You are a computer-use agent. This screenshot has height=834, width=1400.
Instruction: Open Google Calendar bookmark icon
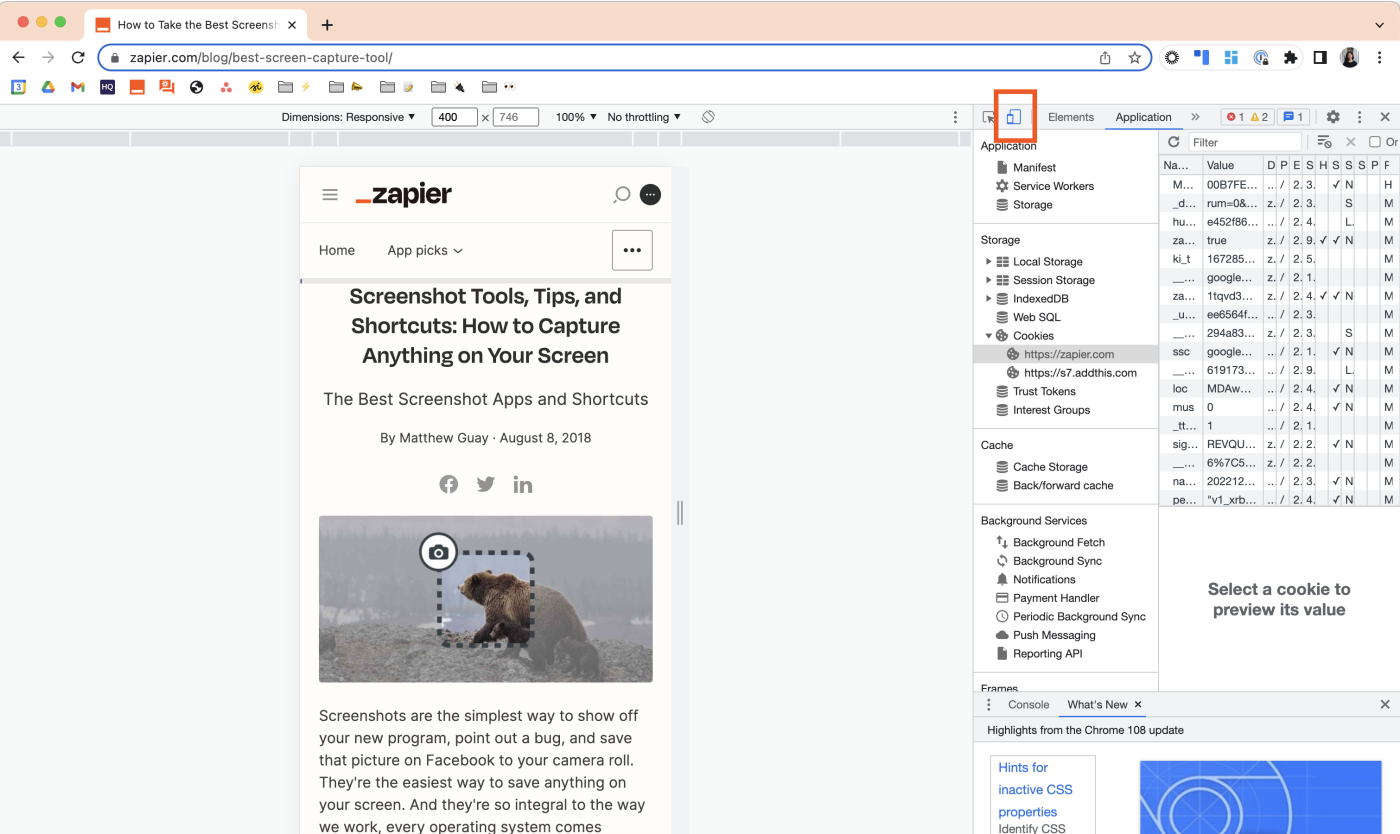(18, 87)
